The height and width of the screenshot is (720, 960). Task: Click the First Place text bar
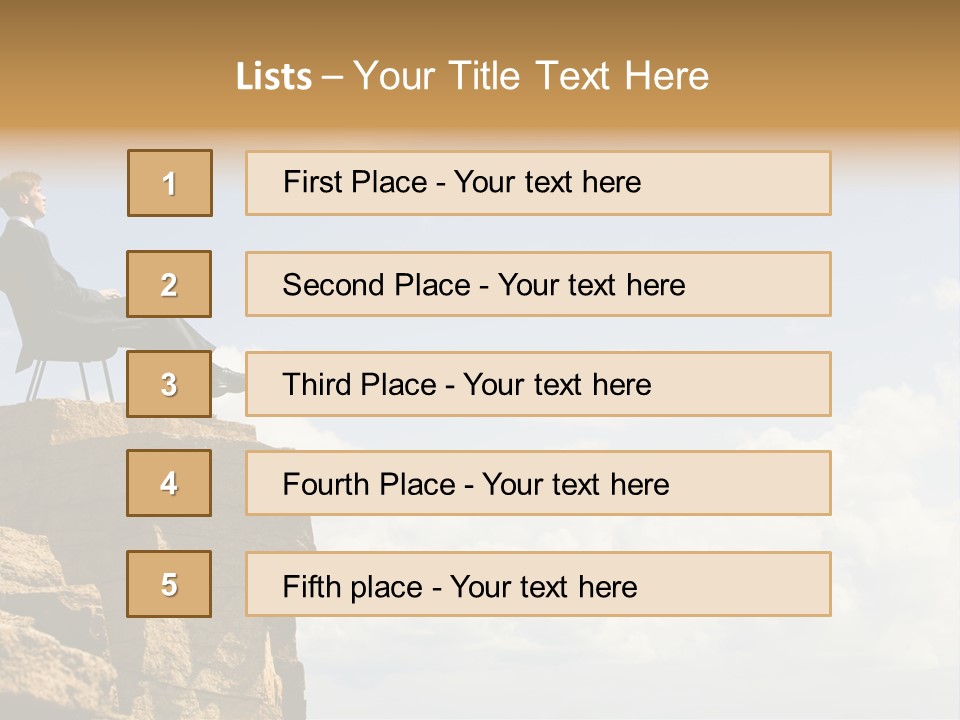(x=538, y=183)
